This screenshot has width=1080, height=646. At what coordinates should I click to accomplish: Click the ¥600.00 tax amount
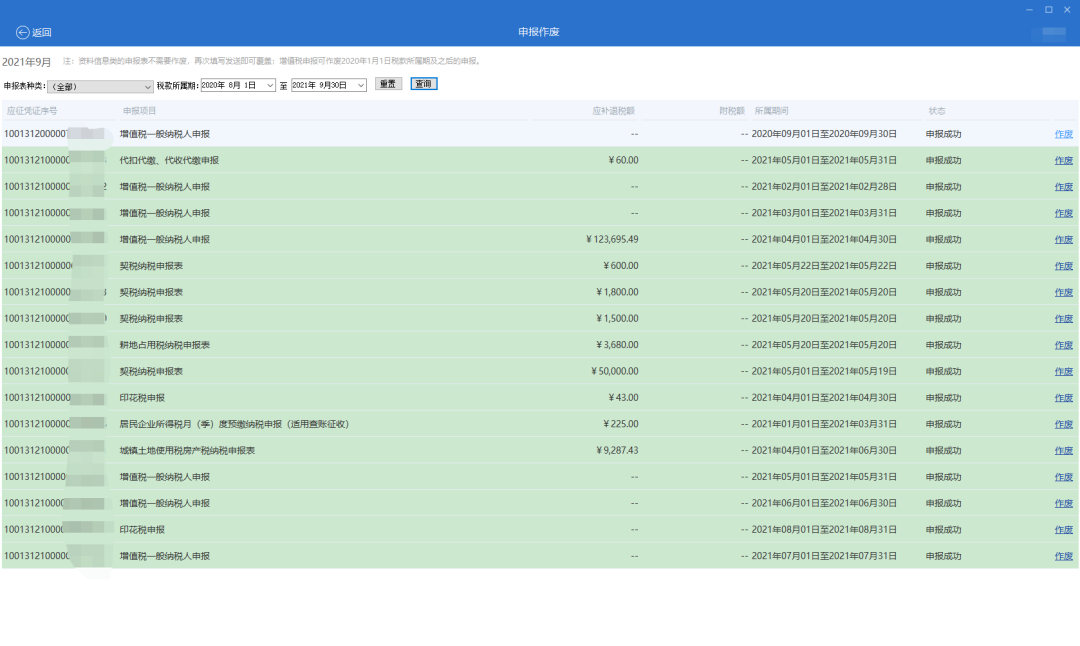tap(621, 266)
